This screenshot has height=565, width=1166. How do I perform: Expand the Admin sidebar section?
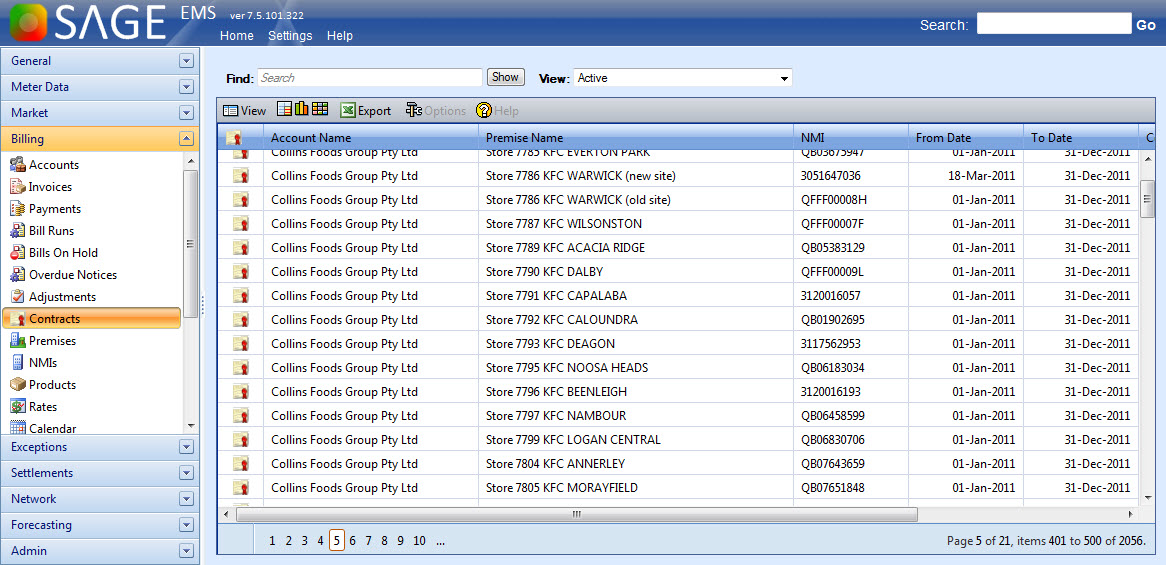point(186,551)
